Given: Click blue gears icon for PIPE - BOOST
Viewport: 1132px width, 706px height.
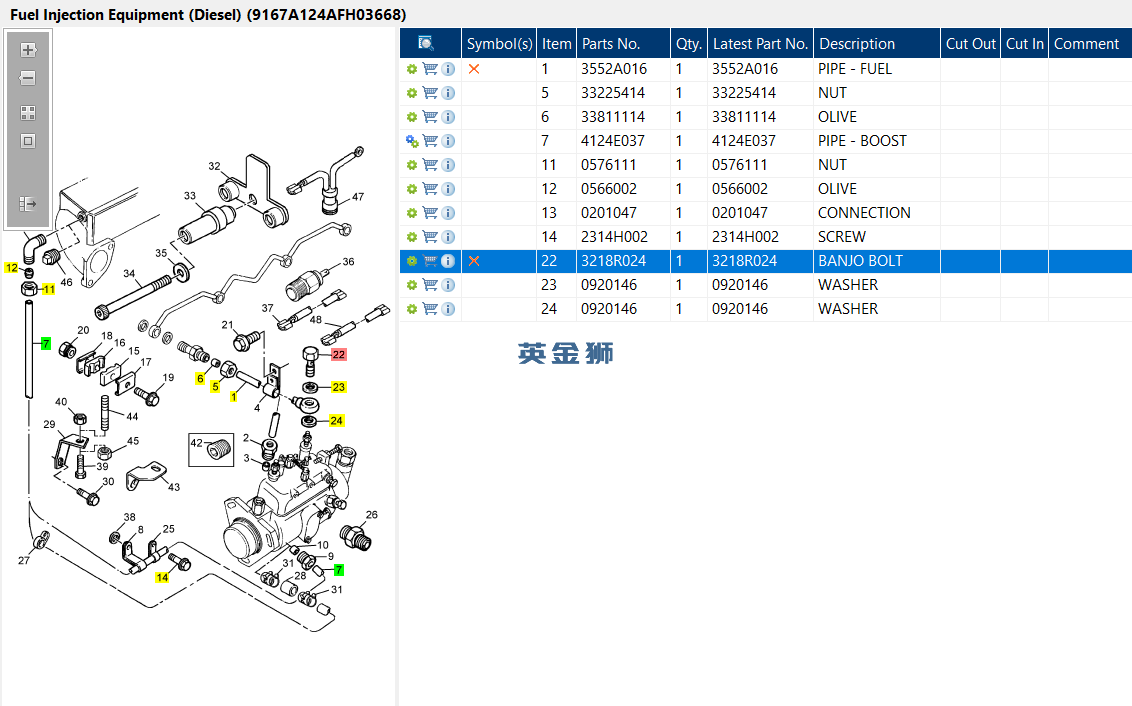Looking at the screenshot, I should (x=412, y=141).
